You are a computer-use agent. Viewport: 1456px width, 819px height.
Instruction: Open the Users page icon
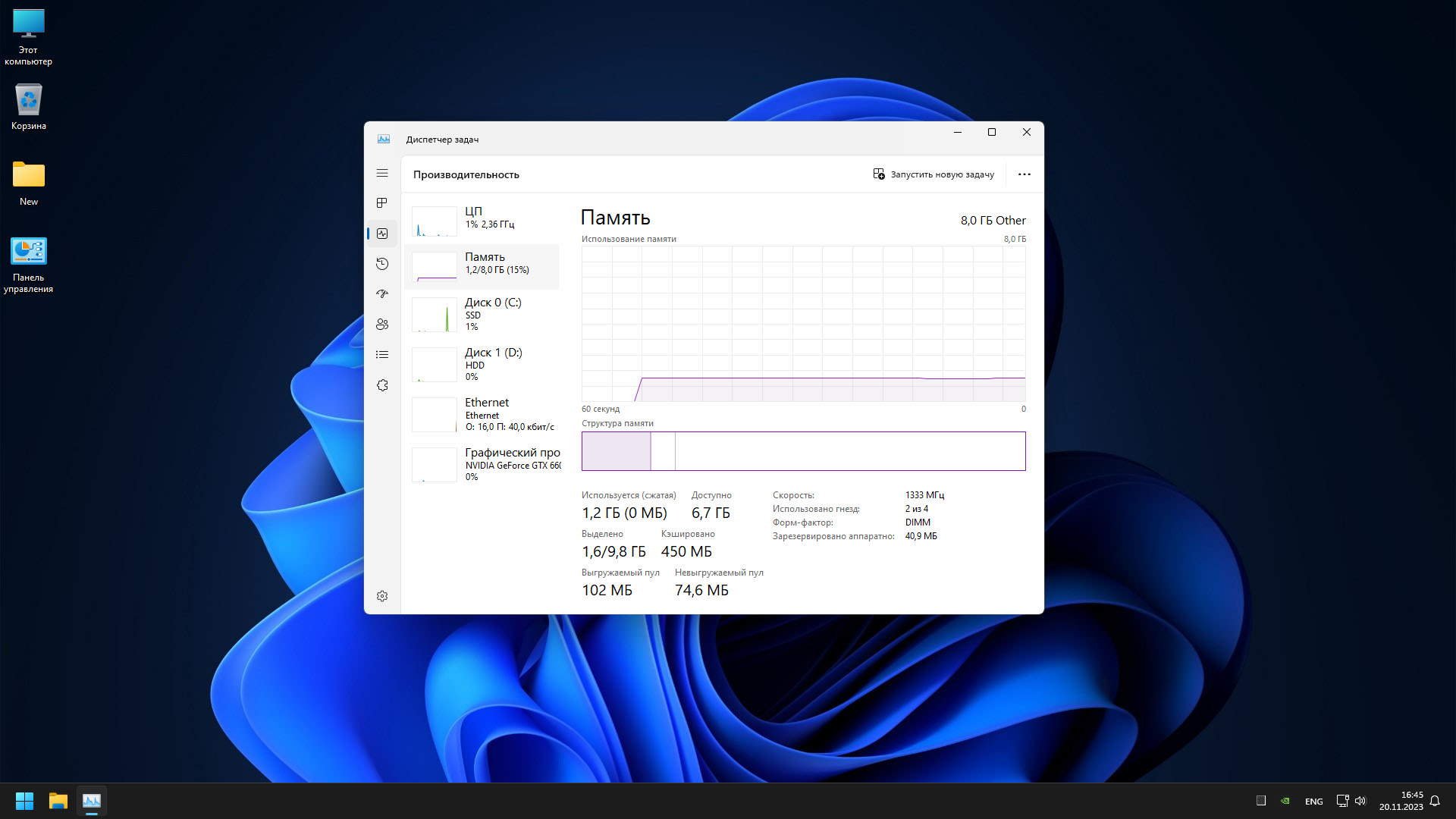[382, 325]
